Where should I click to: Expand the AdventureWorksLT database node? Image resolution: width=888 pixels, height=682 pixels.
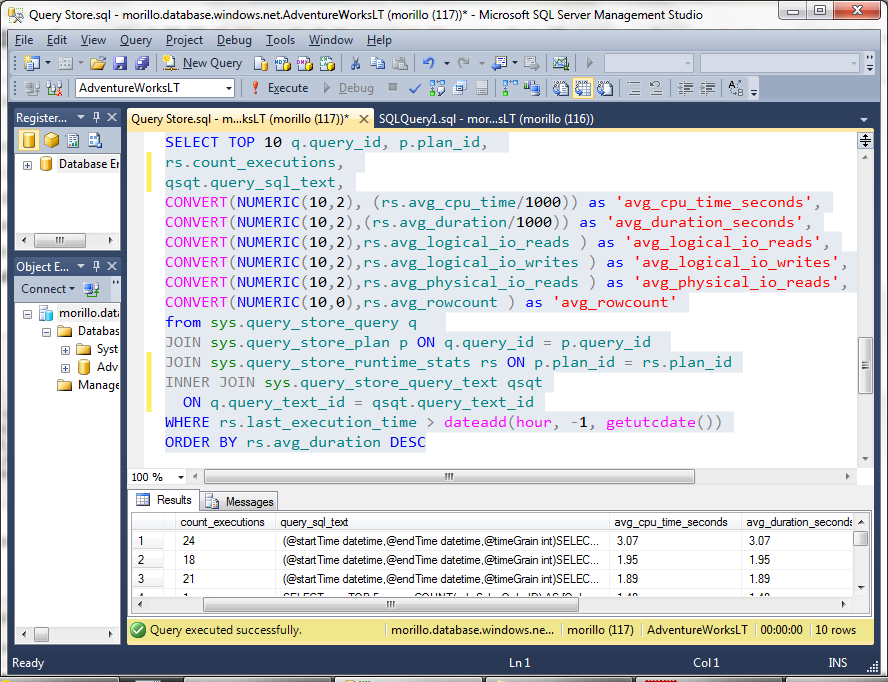66,368
